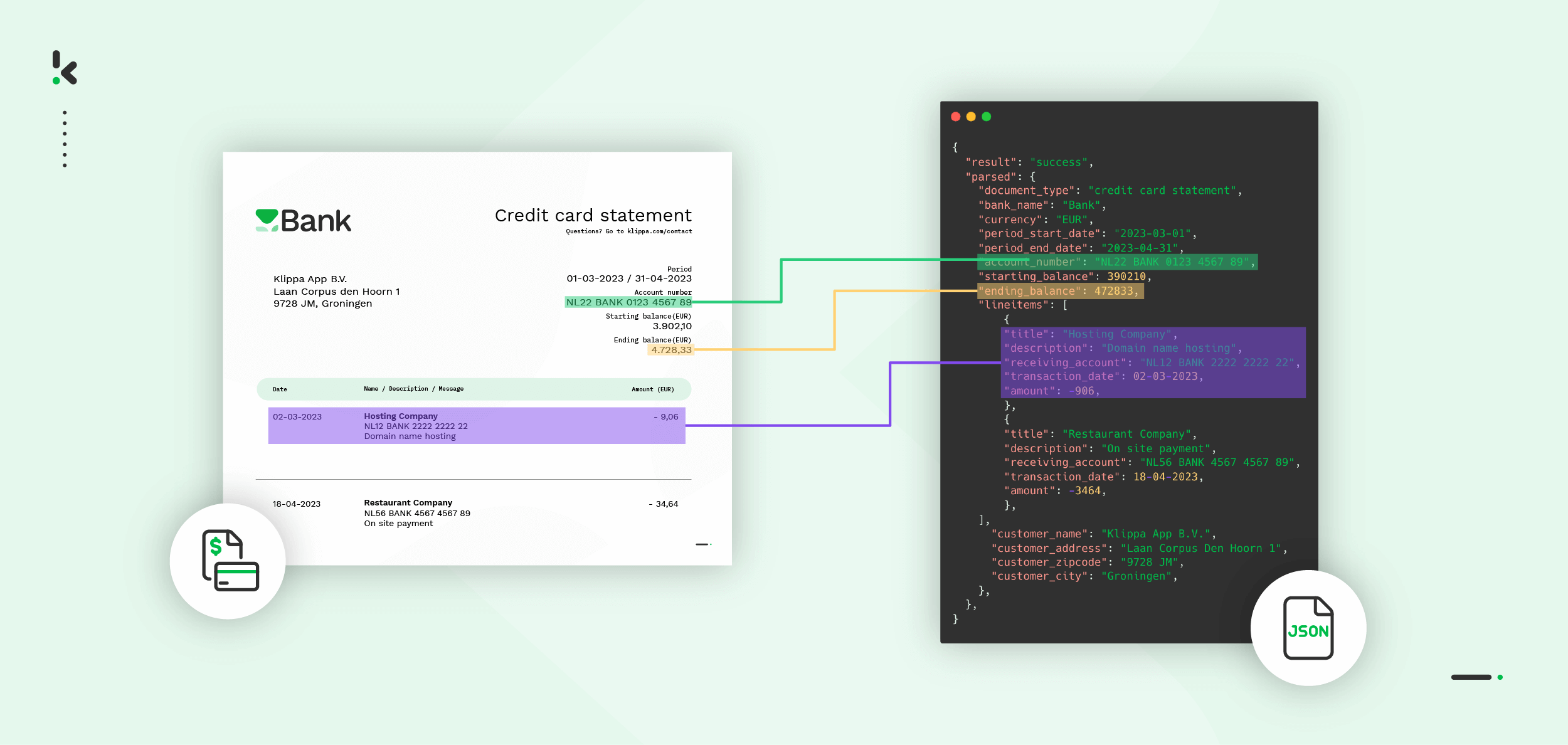Click the JSON "customer_city": "Groningen" line

1084,576
